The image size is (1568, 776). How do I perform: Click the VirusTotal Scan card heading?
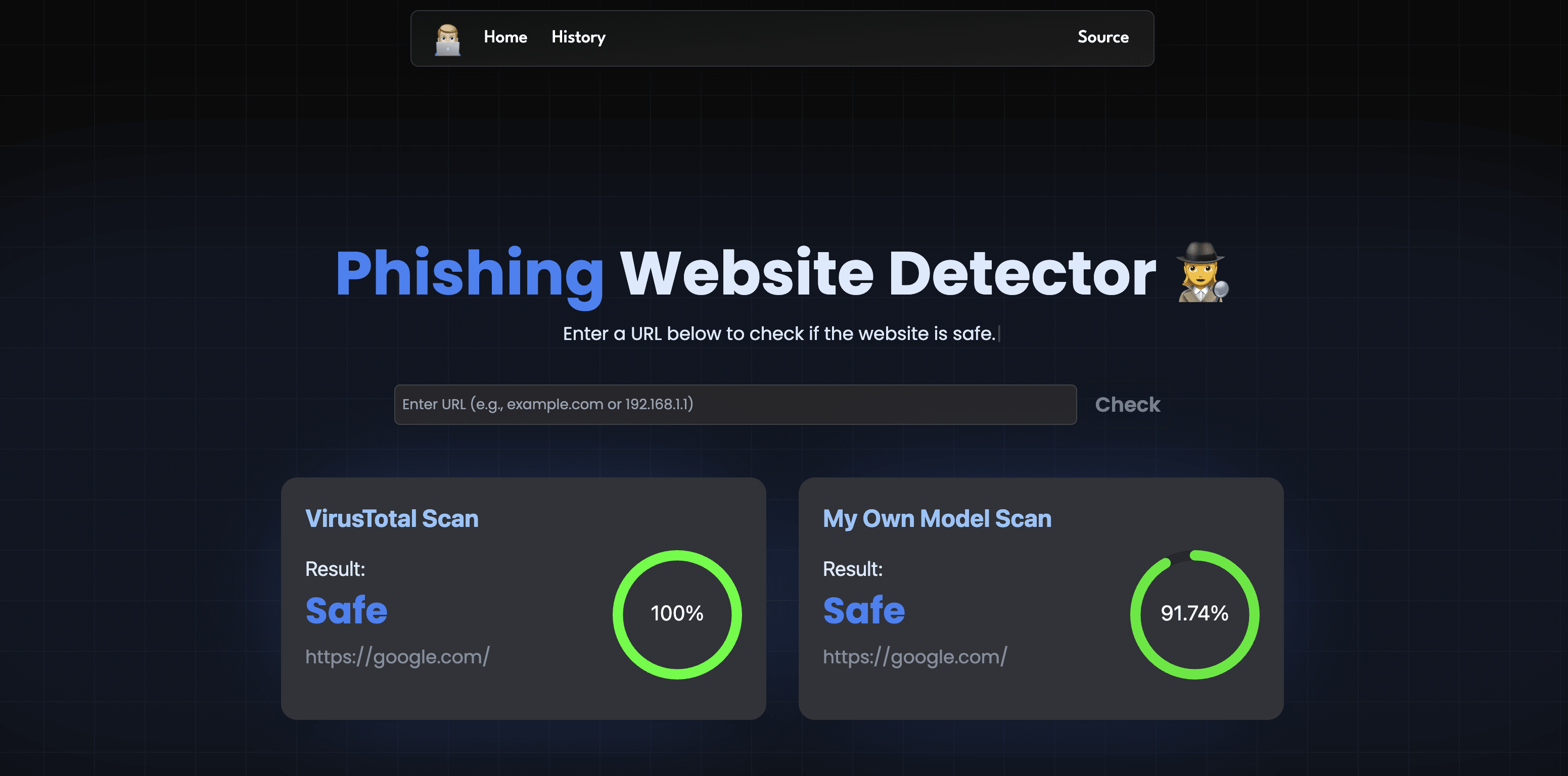tap(391, 519)
